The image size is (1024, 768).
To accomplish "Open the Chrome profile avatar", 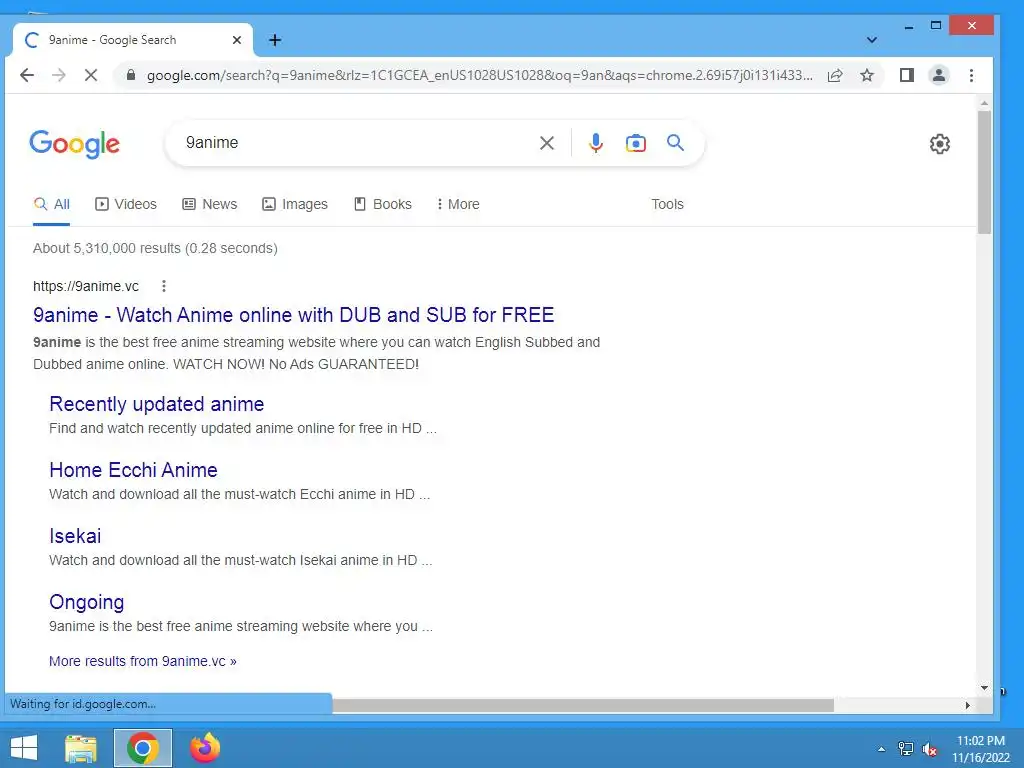I will [x=938, y=75].
